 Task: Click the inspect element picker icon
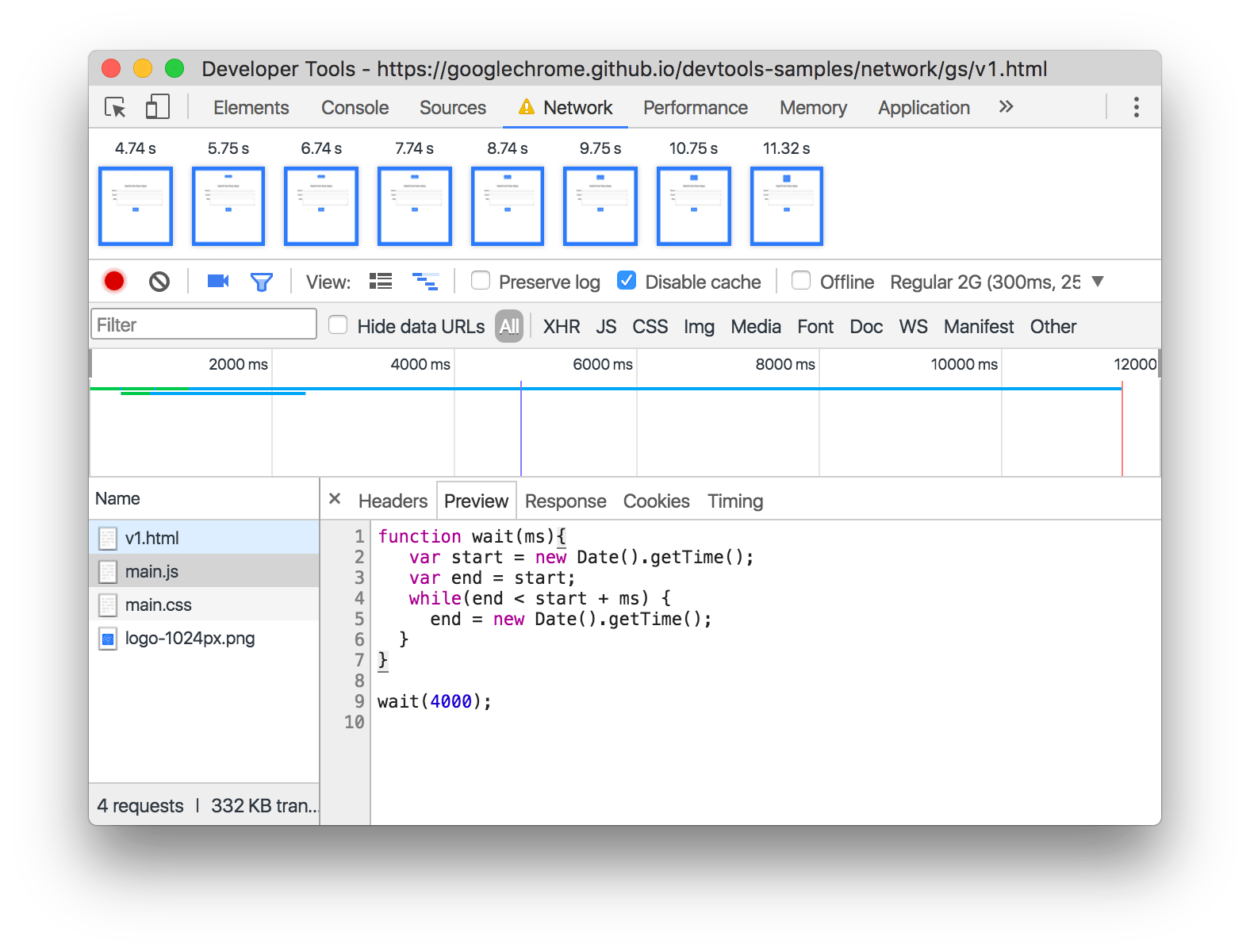116,107
